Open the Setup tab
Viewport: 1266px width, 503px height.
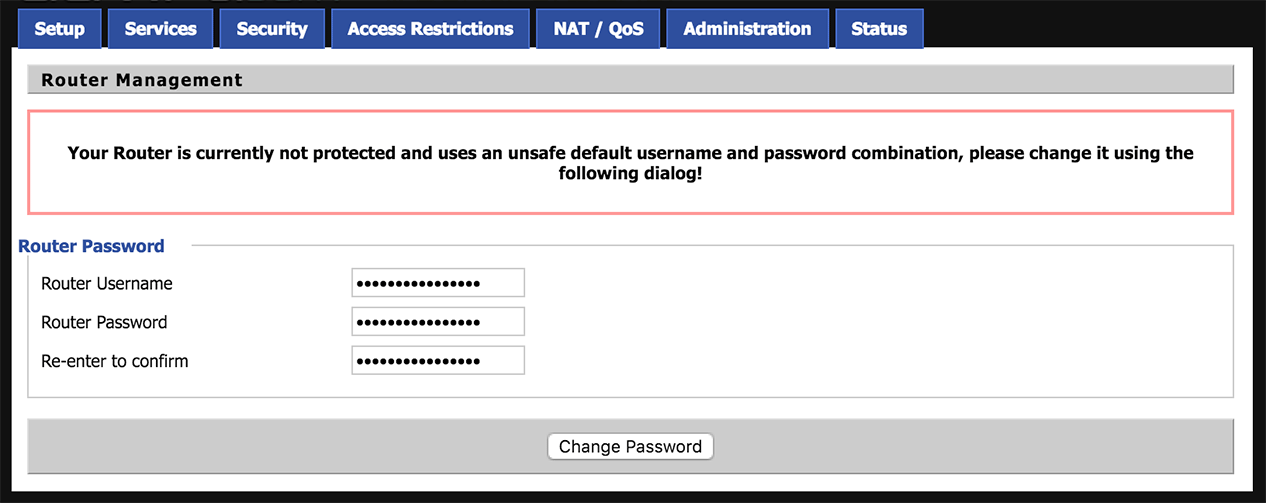[60, 29]
